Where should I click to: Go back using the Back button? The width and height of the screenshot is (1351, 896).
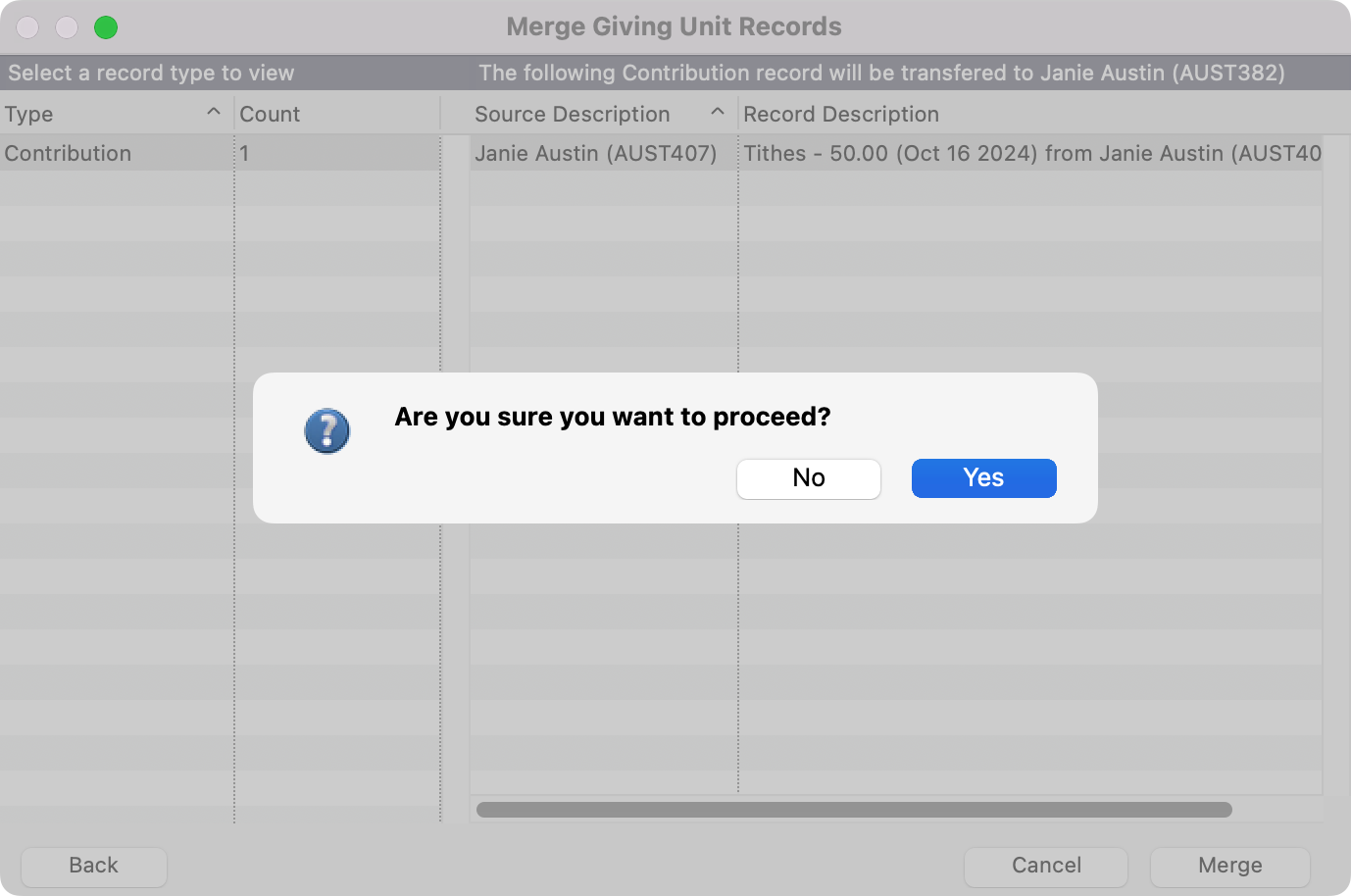[94, 866]
